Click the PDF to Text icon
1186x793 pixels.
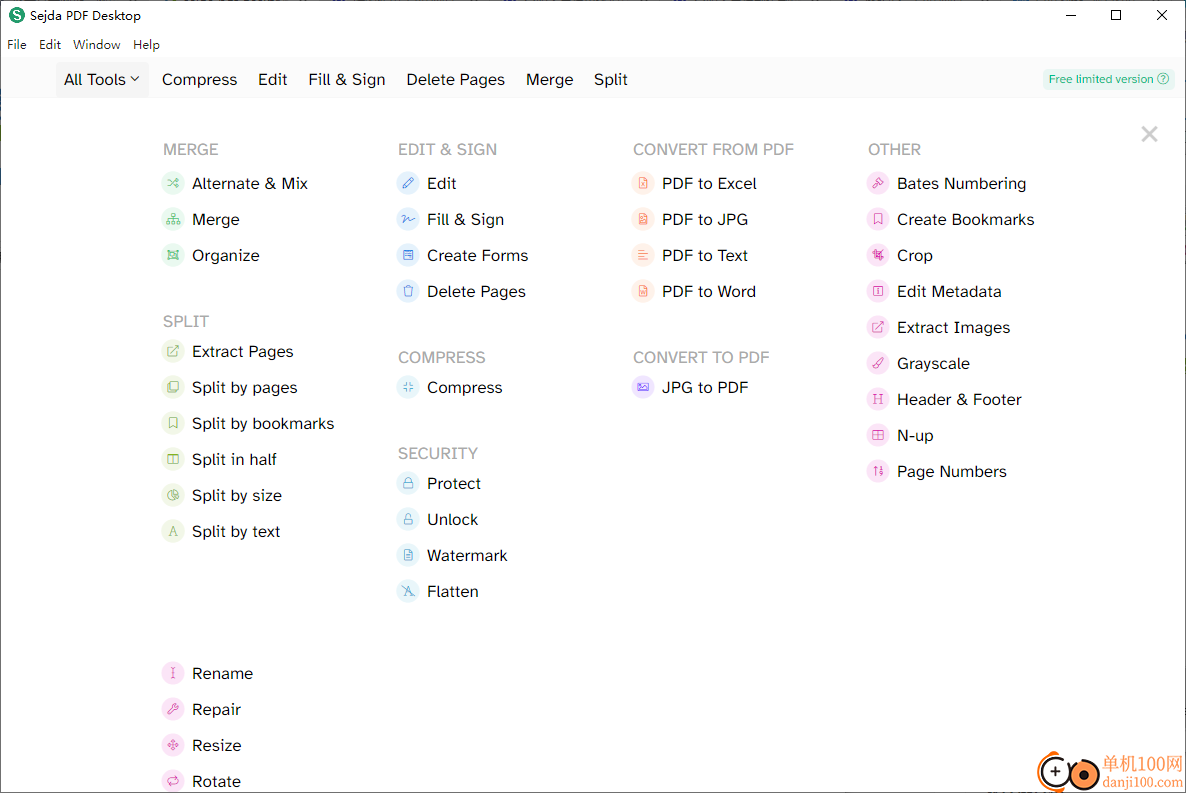(643, 255)
